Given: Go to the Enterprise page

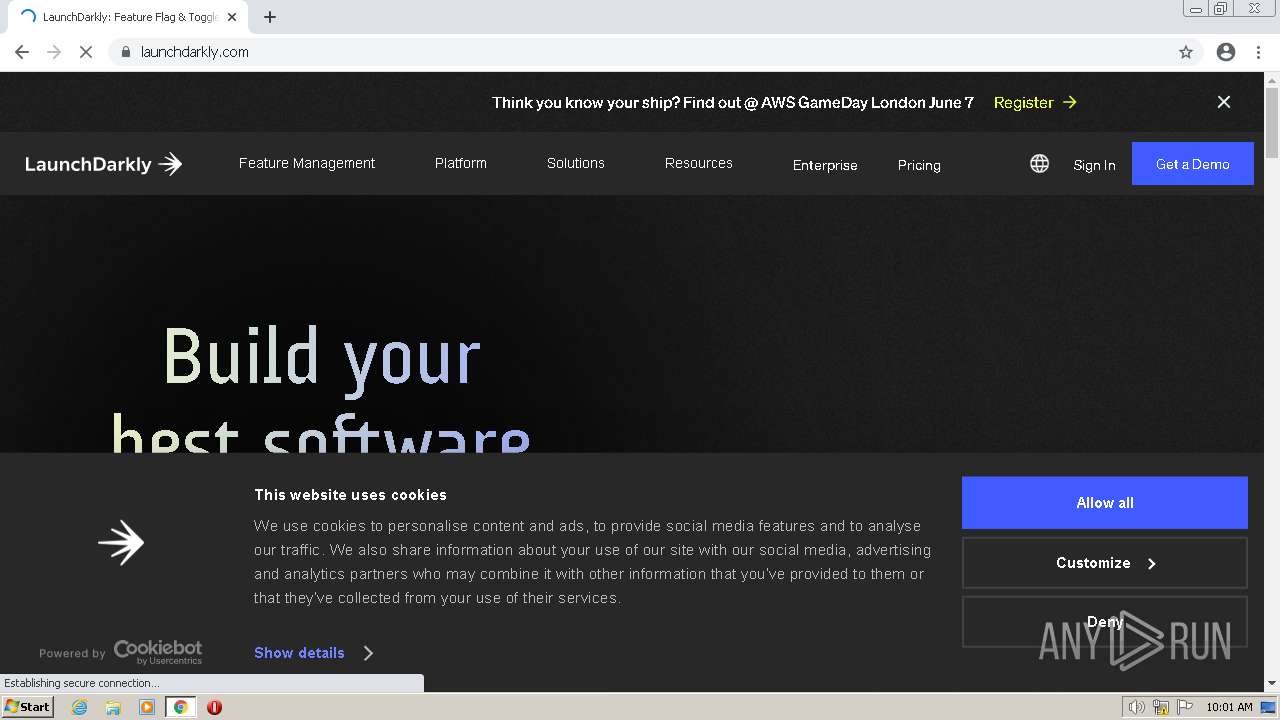Looking at the screenshot, I should [x=825, y=165].
